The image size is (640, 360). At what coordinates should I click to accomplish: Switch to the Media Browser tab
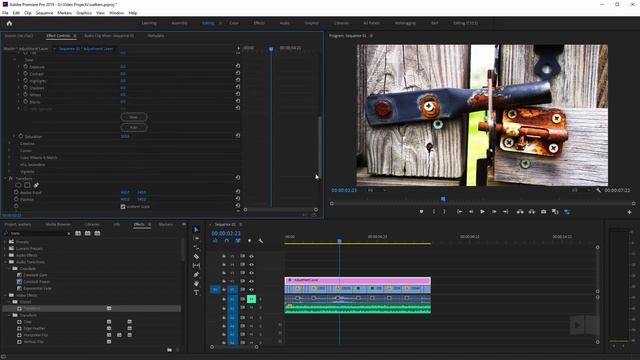(58, 224)
